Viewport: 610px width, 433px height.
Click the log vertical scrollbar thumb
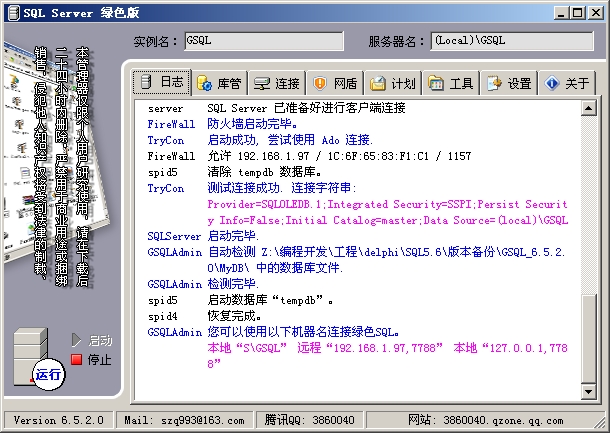[x=589, y=338]
